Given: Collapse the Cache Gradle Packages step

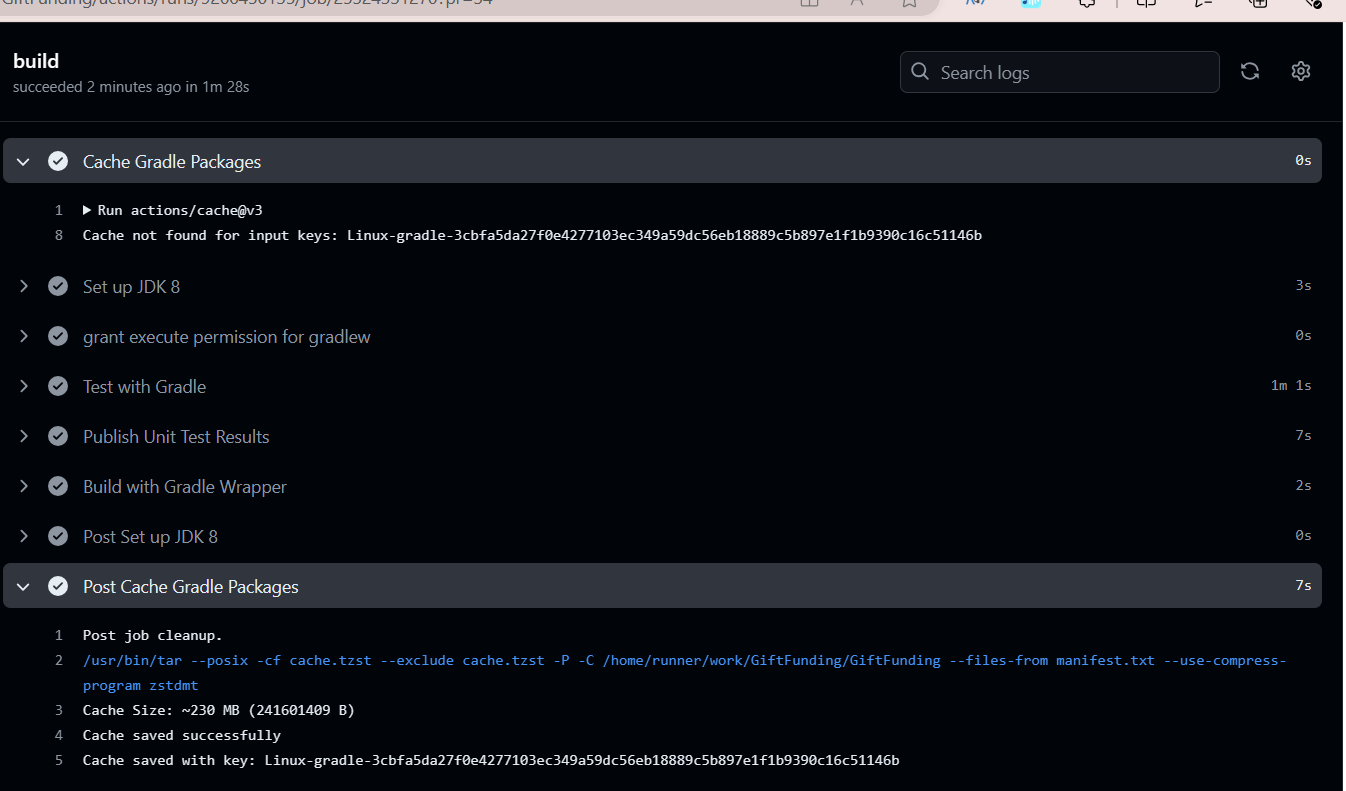Looking at the screenshot, I should point(24,161).
